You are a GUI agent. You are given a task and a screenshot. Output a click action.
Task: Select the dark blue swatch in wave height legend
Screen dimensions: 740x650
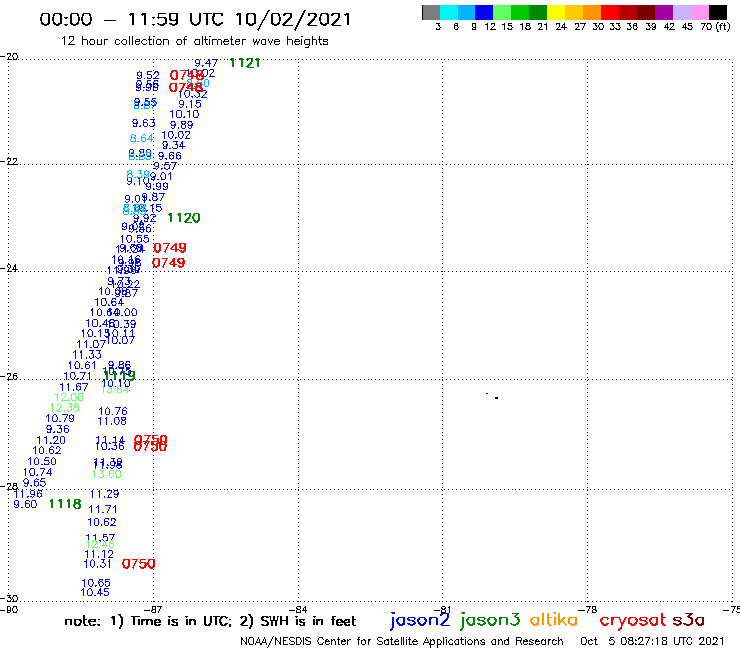pos(484,12)
